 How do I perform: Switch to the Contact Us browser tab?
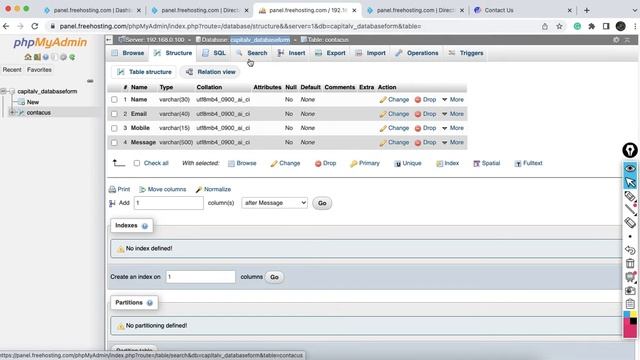[522, 10]
